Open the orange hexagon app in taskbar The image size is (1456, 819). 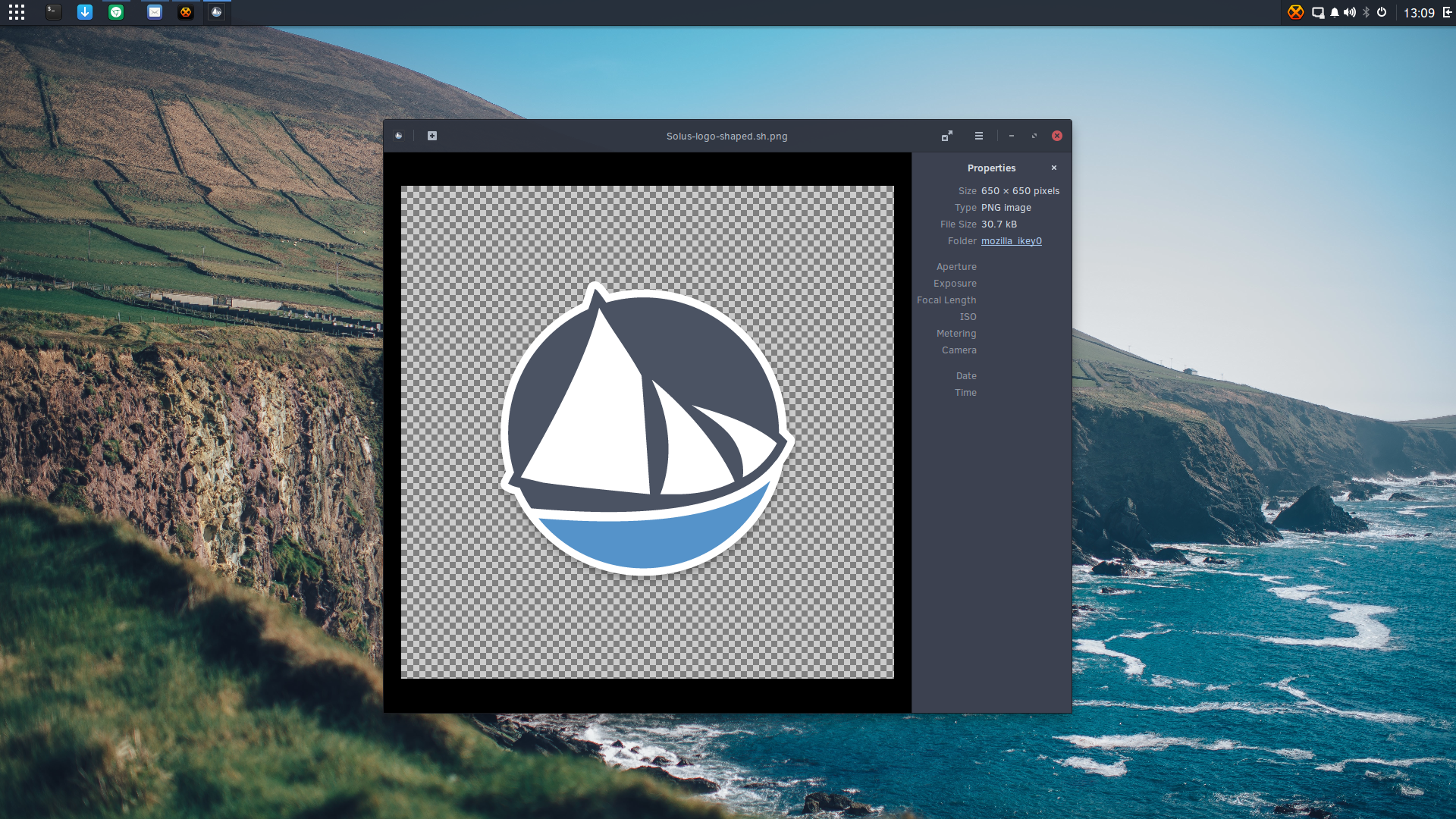click(186, 12)
